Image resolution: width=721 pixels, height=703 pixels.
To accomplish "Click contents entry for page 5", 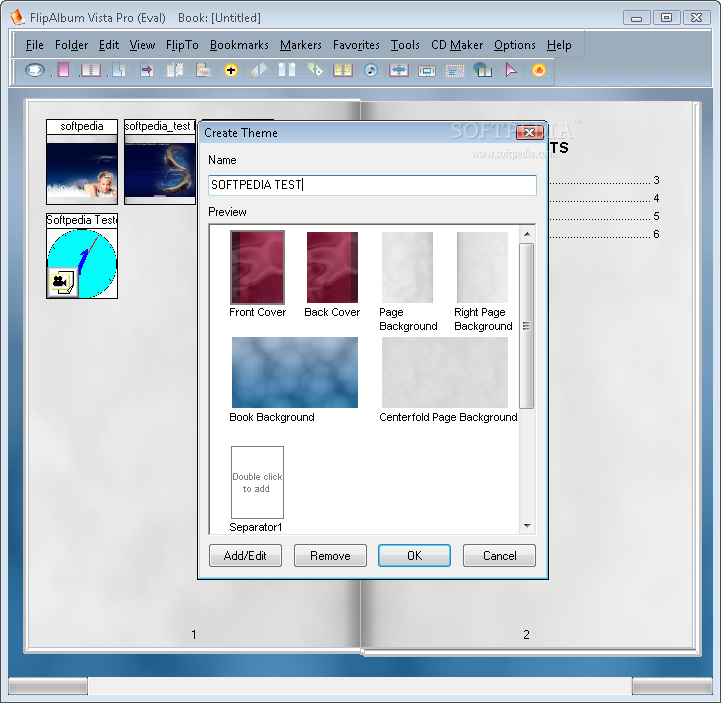I will click(x=605, y=216).
